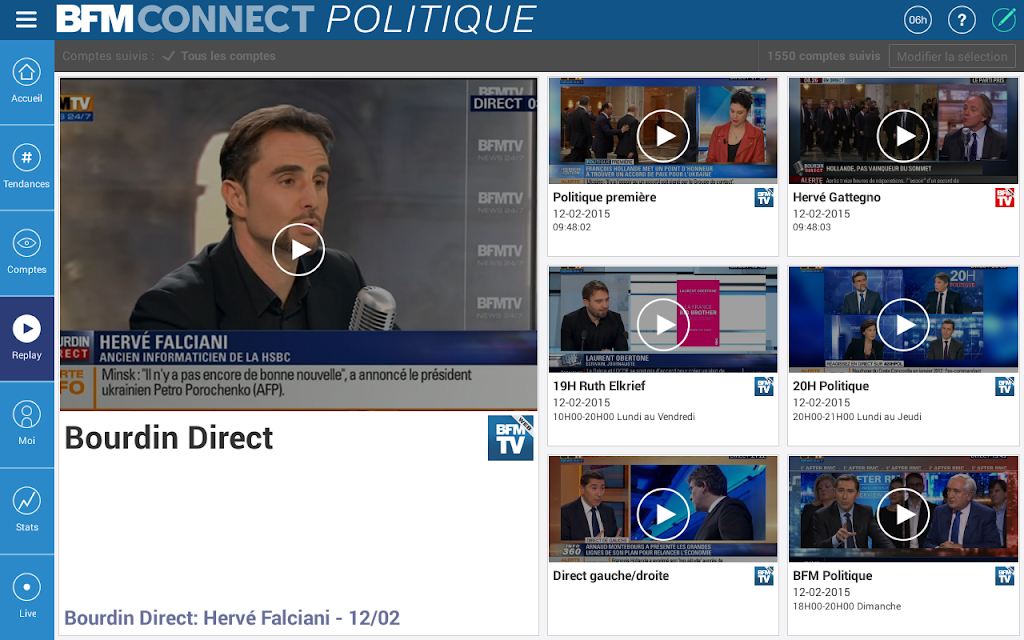
Task: Click 20H00-21H00 Lundi au Jeudi schedule
Action: (857, 417)
